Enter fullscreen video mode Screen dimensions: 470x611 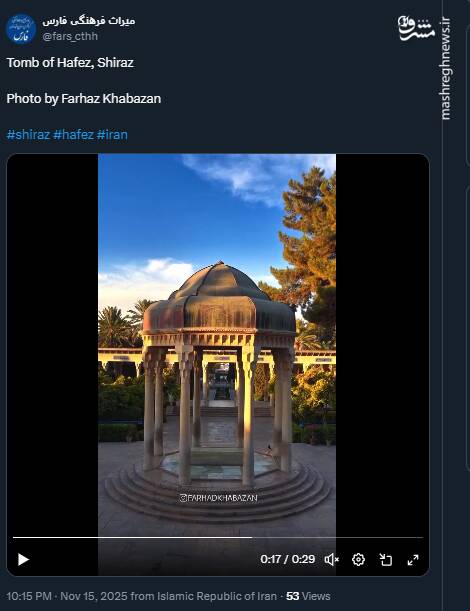[x=413, y=560]
